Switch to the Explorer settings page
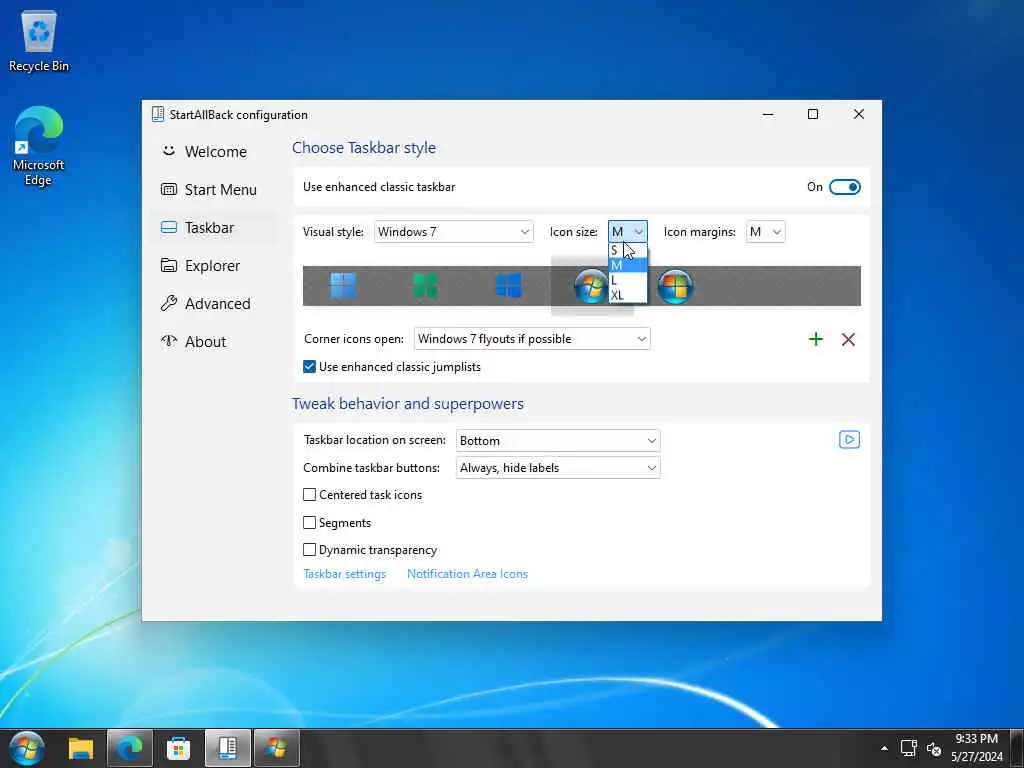The height and width of the screenshot is (768, 1024). click(201, 266)
